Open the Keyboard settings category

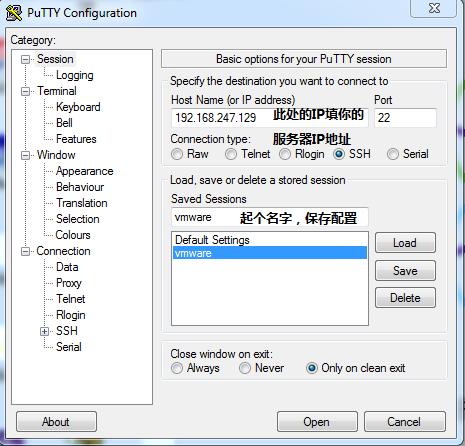(x=78, y=107)
